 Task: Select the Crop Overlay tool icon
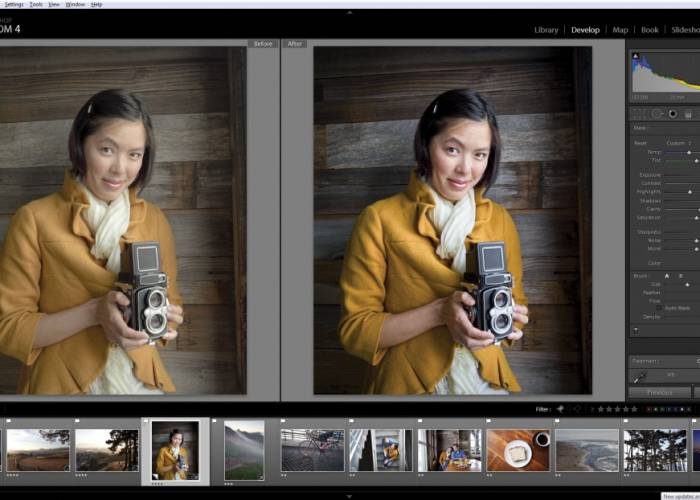point(639,114)
